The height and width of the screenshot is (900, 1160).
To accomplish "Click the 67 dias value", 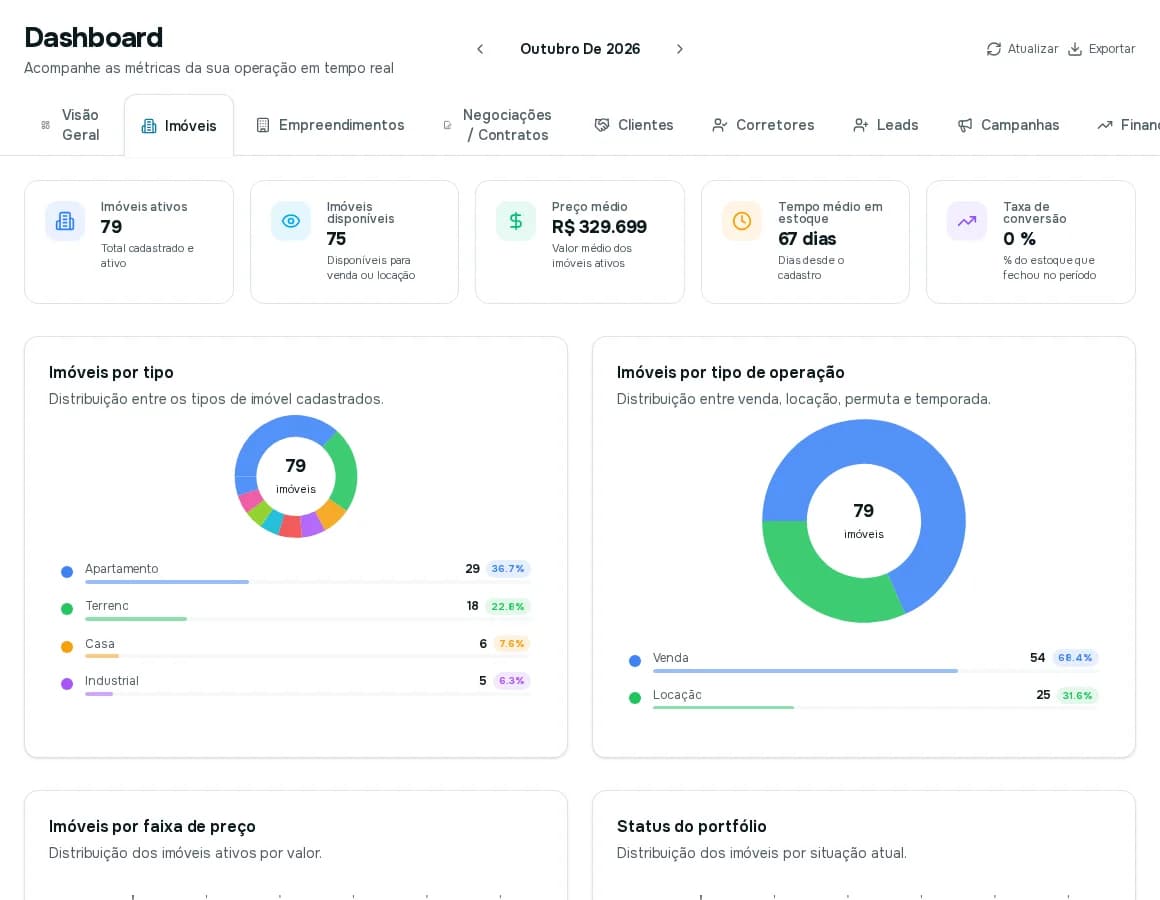I will pos(807,239).
